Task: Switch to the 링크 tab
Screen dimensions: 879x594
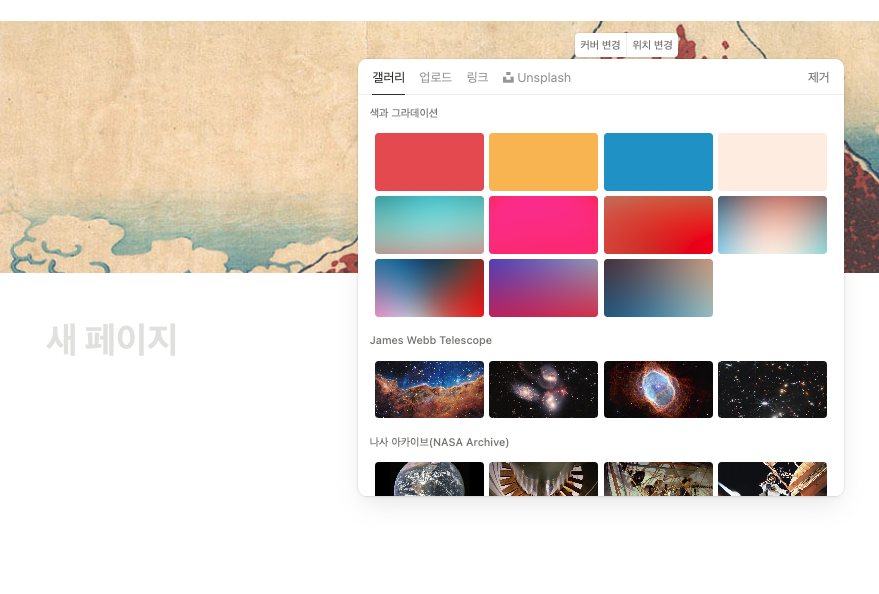Action: 477,77
